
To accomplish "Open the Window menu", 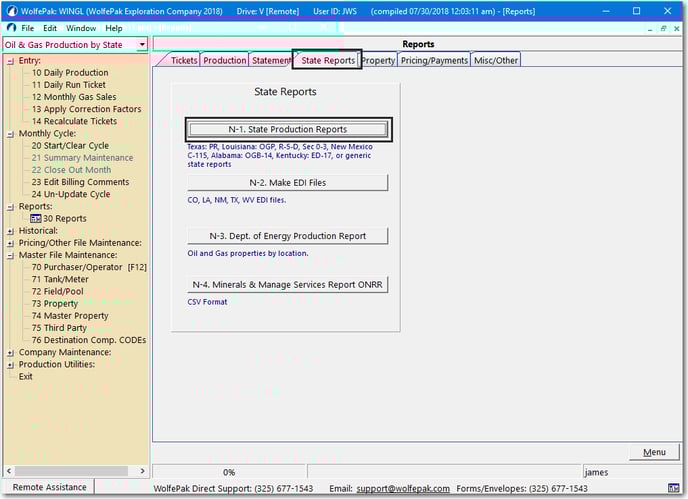I will (81, 28).
